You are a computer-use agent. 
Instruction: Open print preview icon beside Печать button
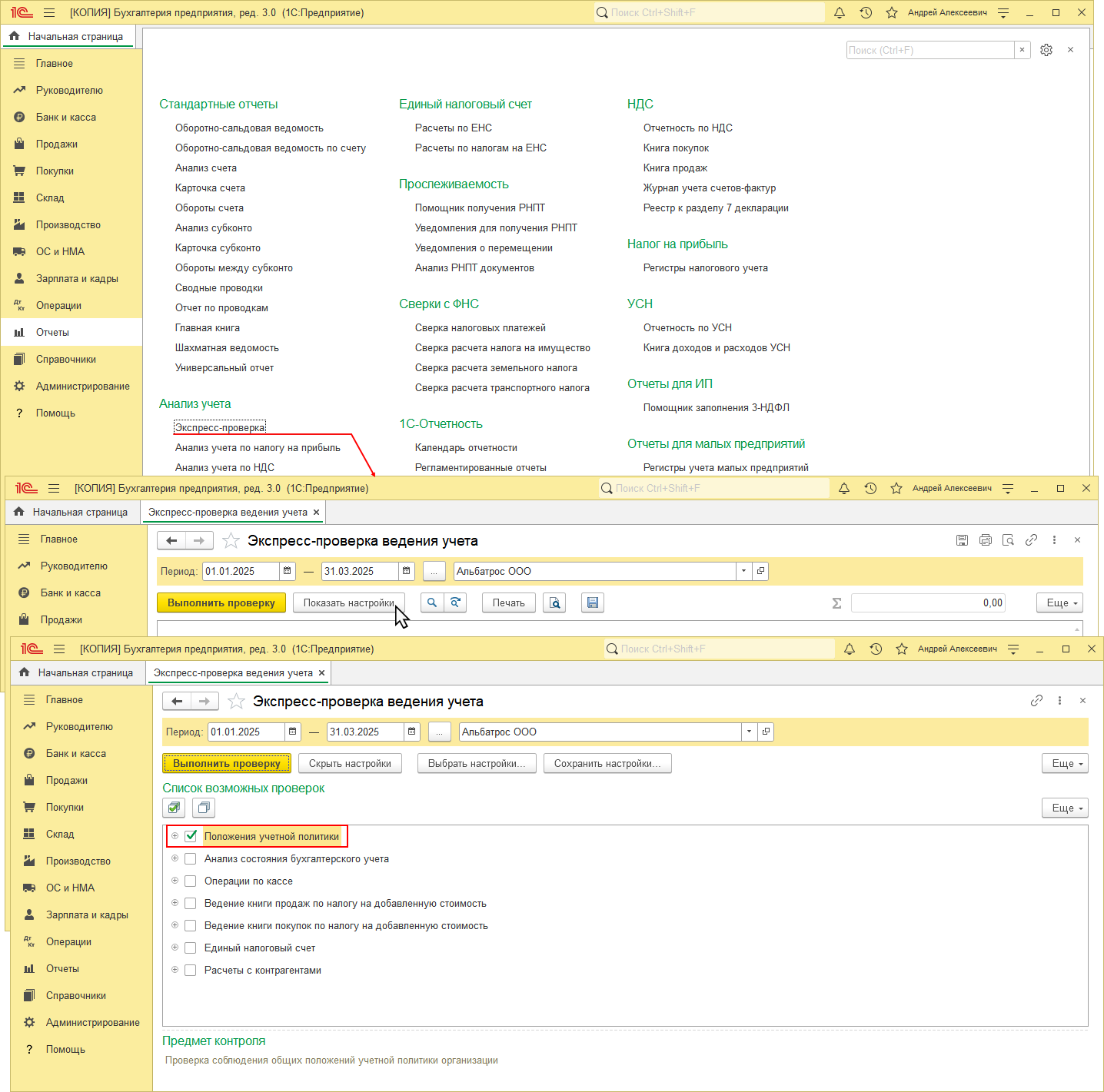[554, 603]
